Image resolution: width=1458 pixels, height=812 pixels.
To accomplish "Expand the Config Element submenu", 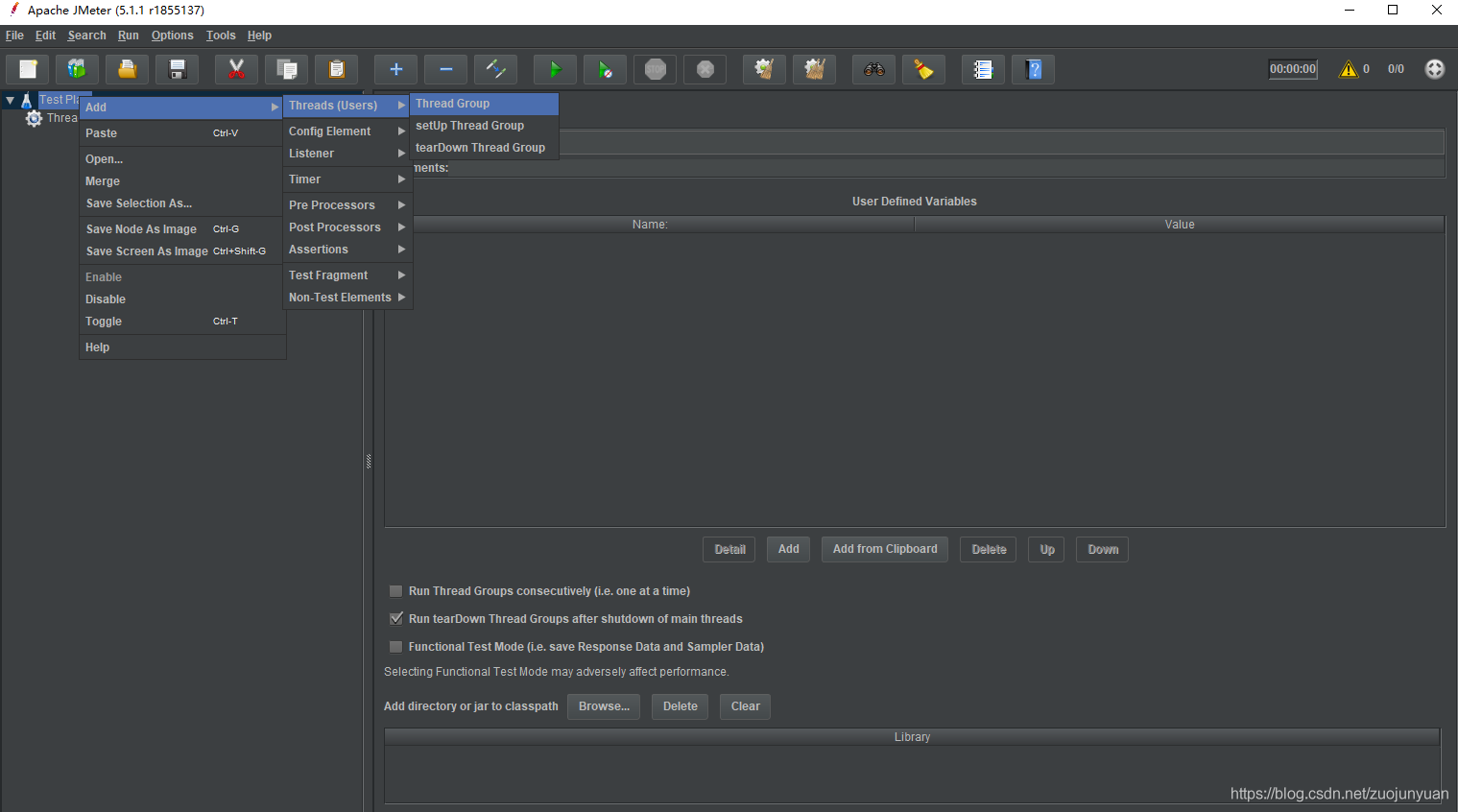I will (348, 131).
